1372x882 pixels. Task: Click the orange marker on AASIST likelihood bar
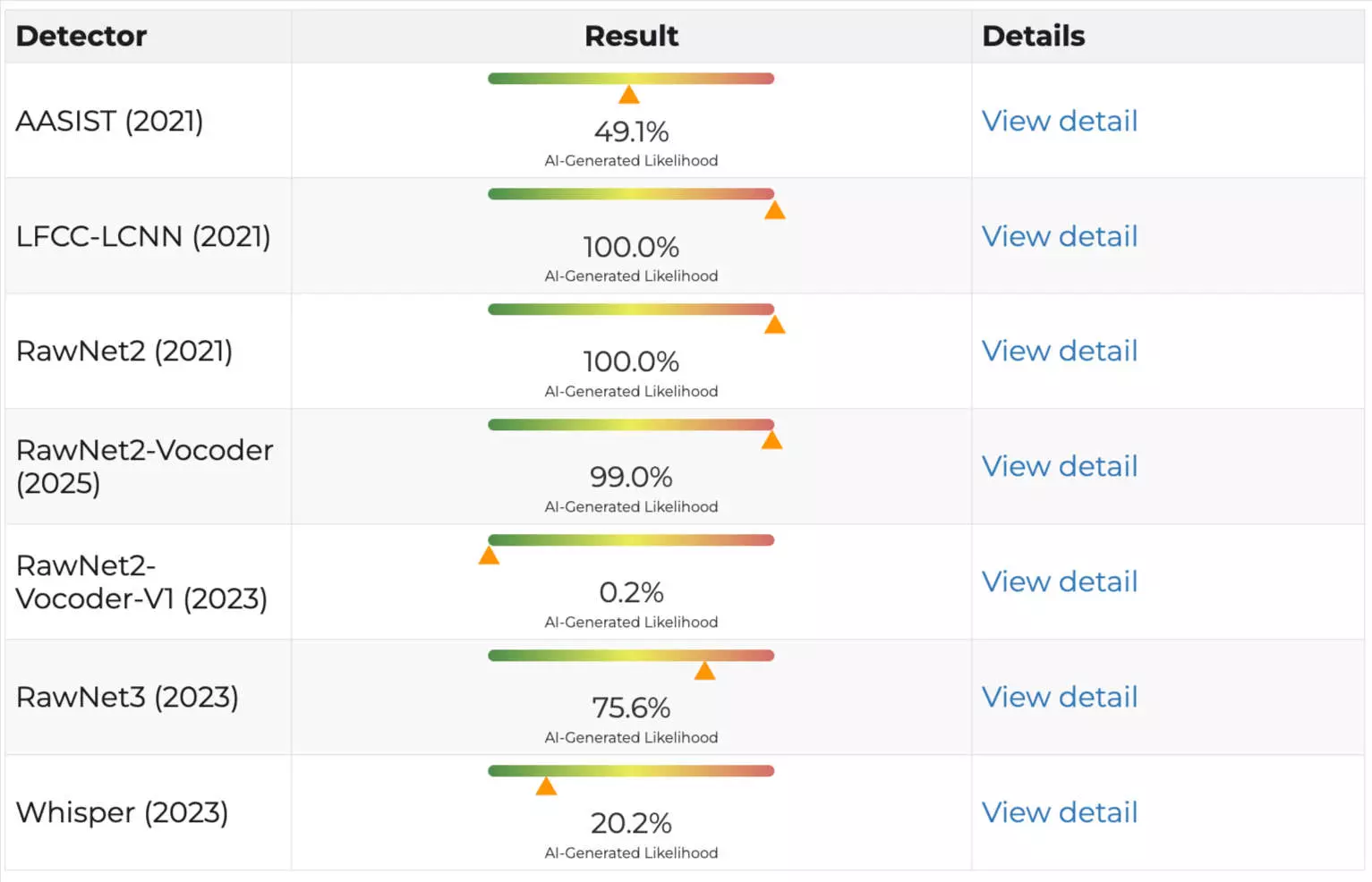629,95
